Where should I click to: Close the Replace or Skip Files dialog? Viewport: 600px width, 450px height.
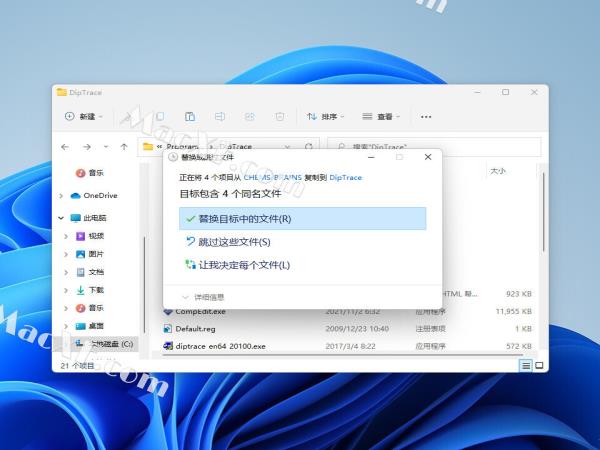click(428, 157)
